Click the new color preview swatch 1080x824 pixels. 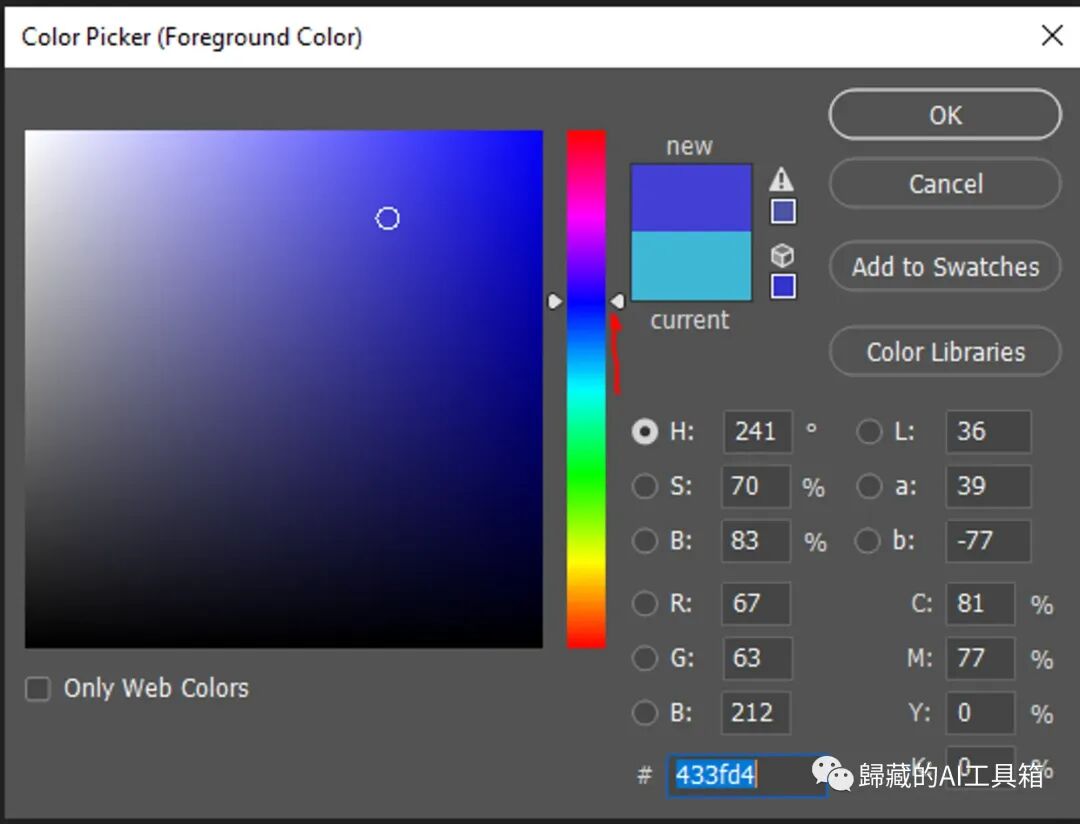(x=691, y=198)
